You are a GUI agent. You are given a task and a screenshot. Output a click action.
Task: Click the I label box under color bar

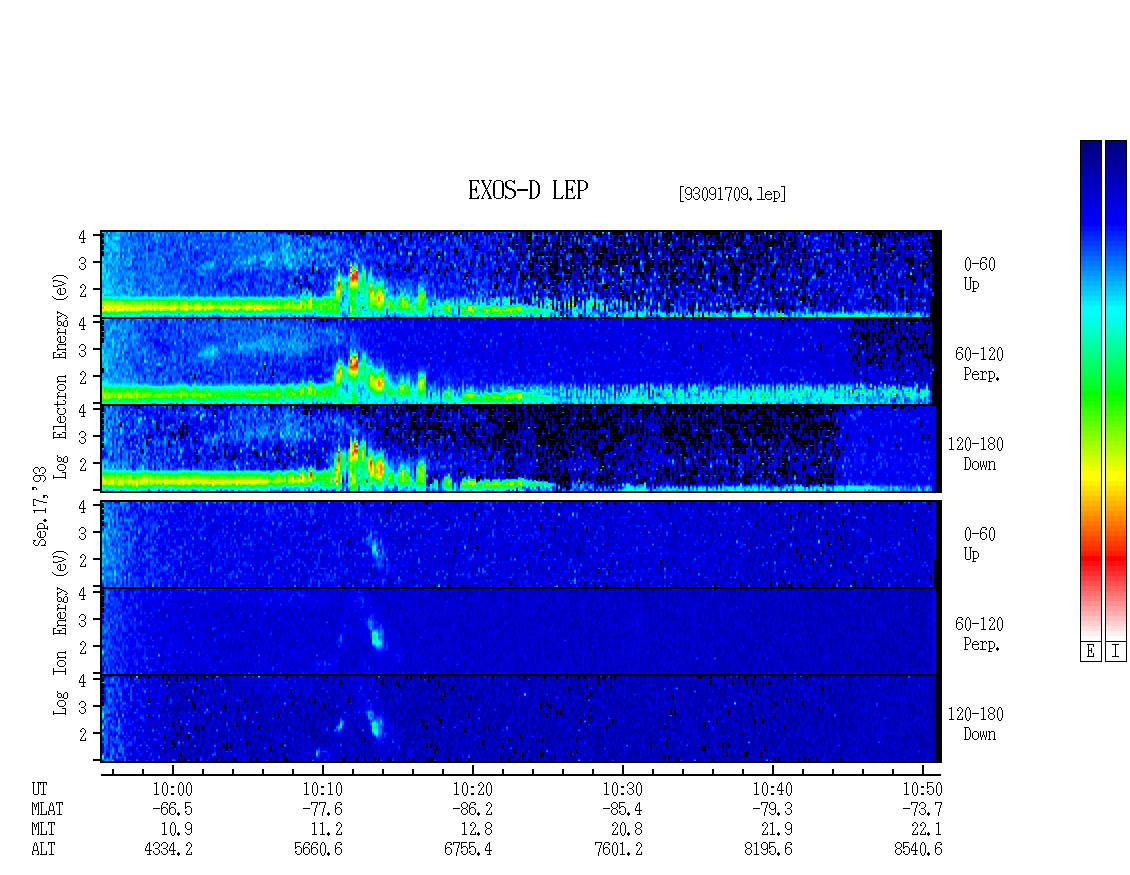click(x=1116, y=652)
